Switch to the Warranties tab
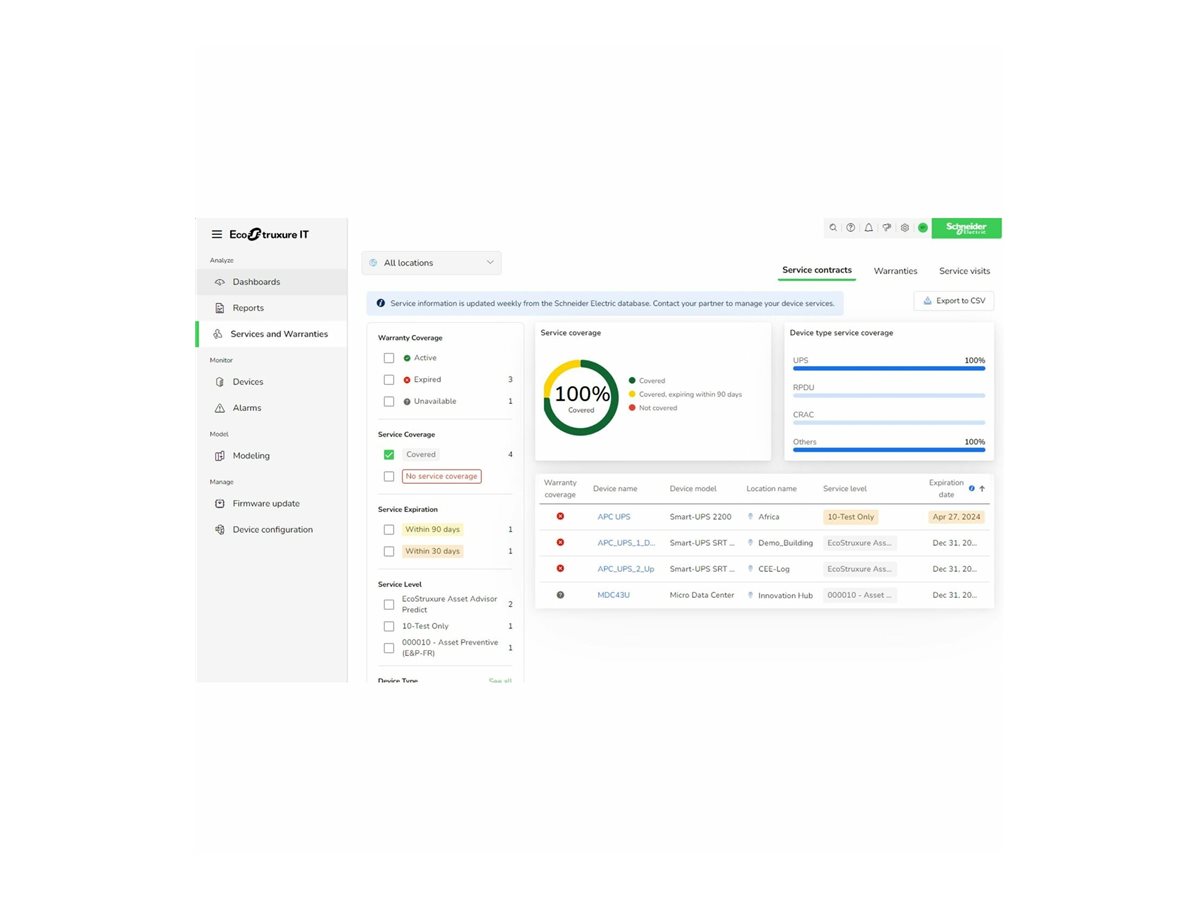 pos(895,271)
